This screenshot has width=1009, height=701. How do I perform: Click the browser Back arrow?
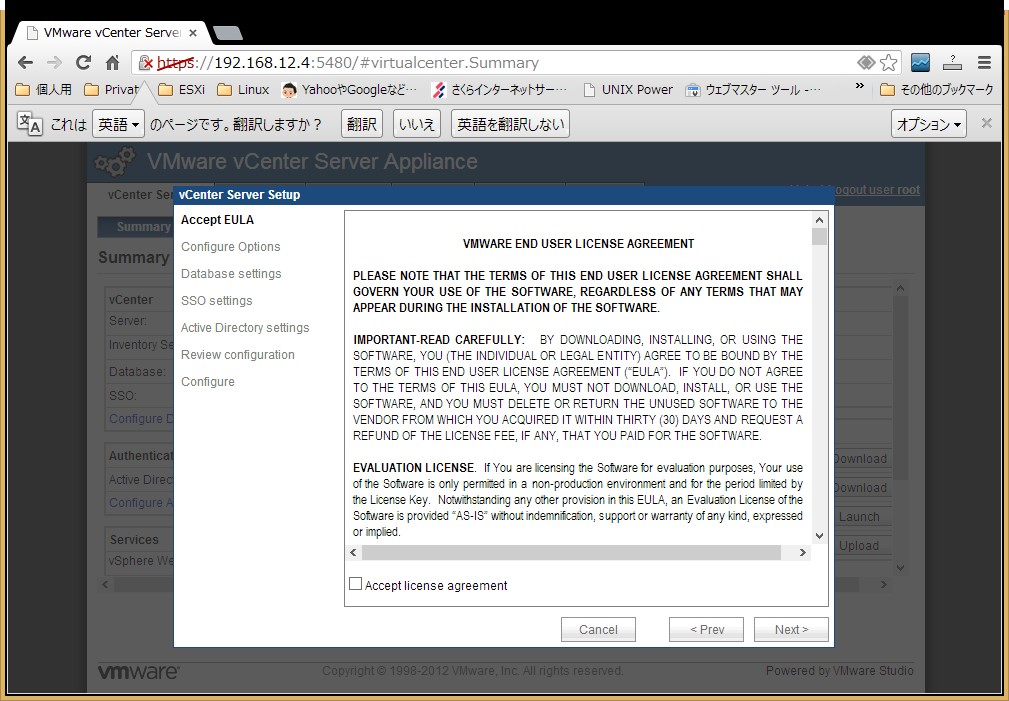click(x=25, y=62)
